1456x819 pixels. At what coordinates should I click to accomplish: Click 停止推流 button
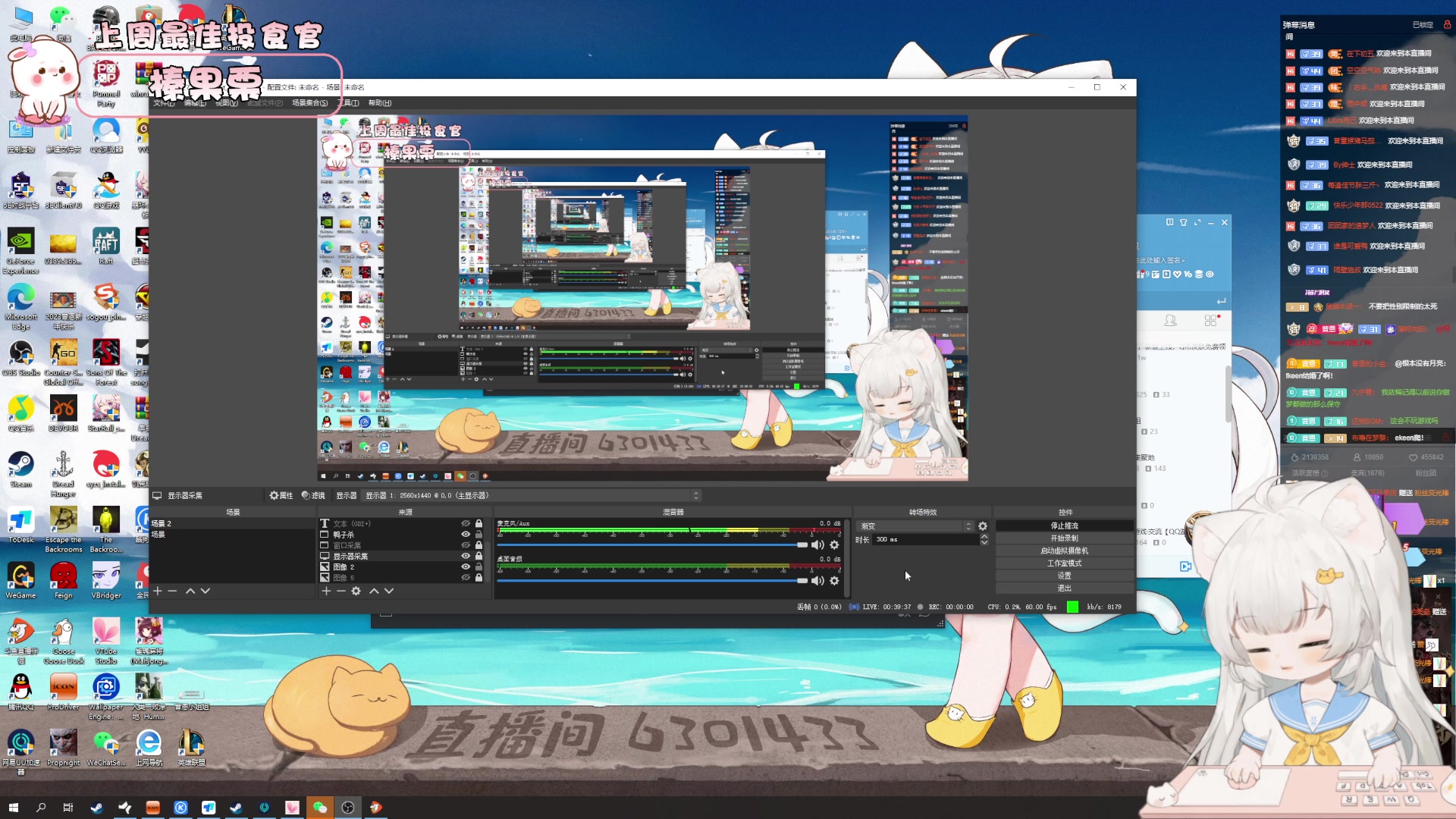(1064, 526)
